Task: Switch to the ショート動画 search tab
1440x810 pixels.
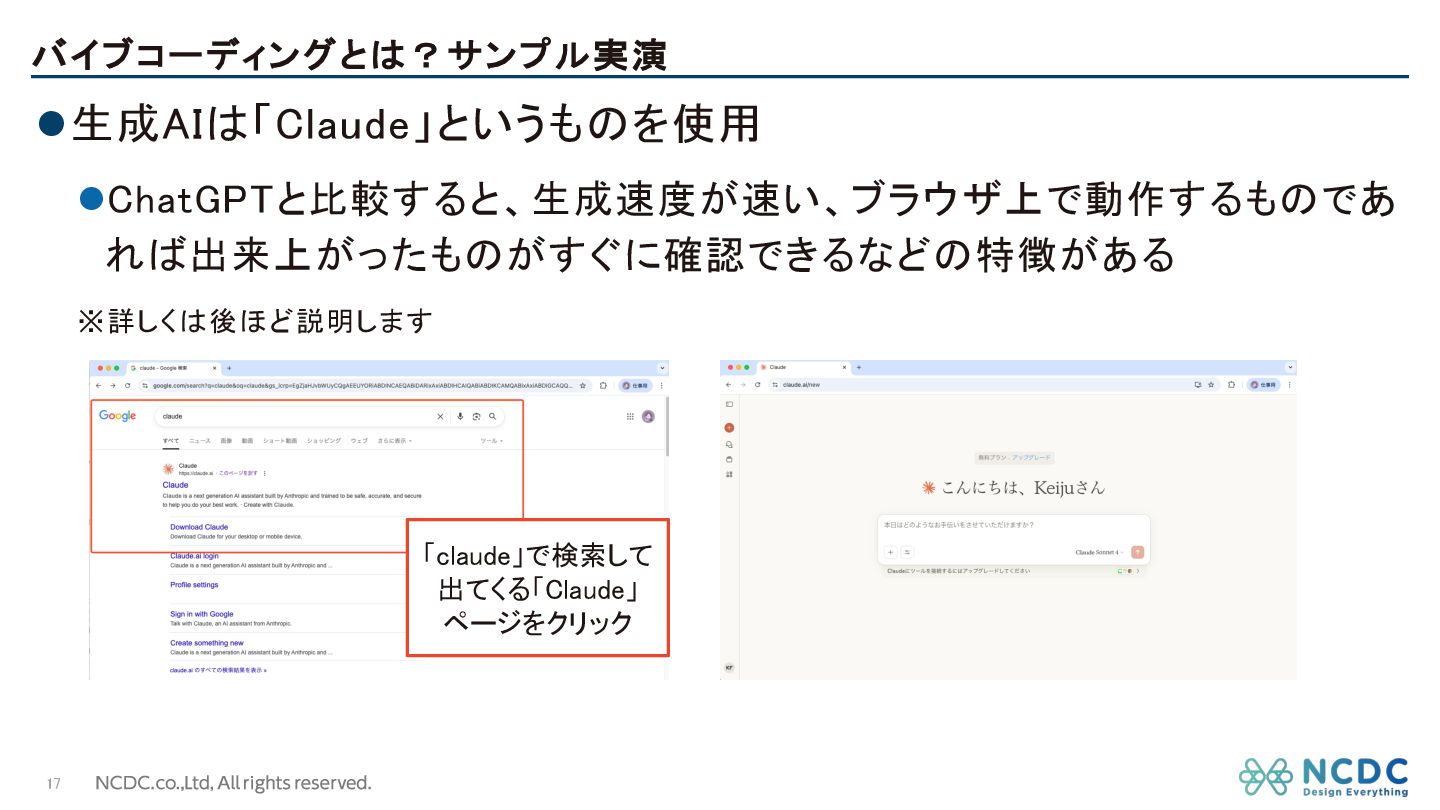Action: (280, 441)
